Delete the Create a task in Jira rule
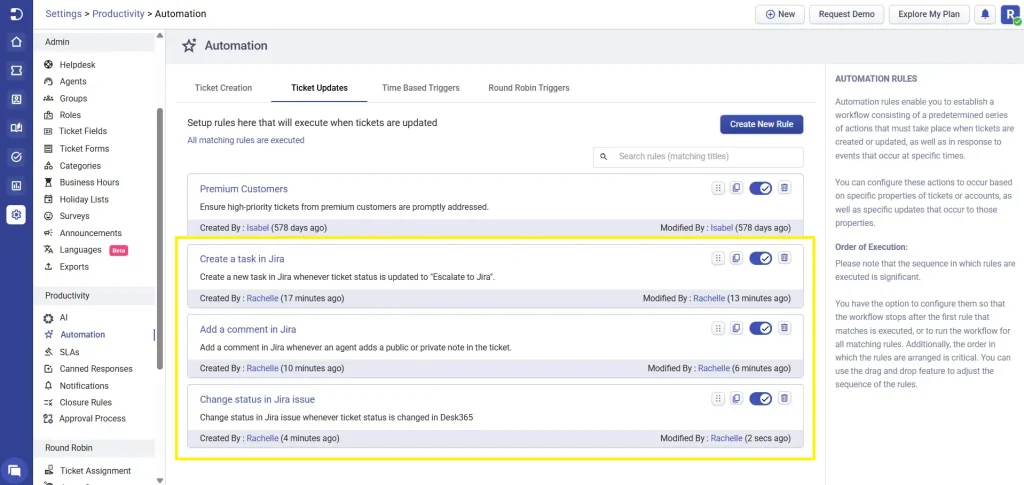Viewport: 1024px width, 485px height. 785,258
